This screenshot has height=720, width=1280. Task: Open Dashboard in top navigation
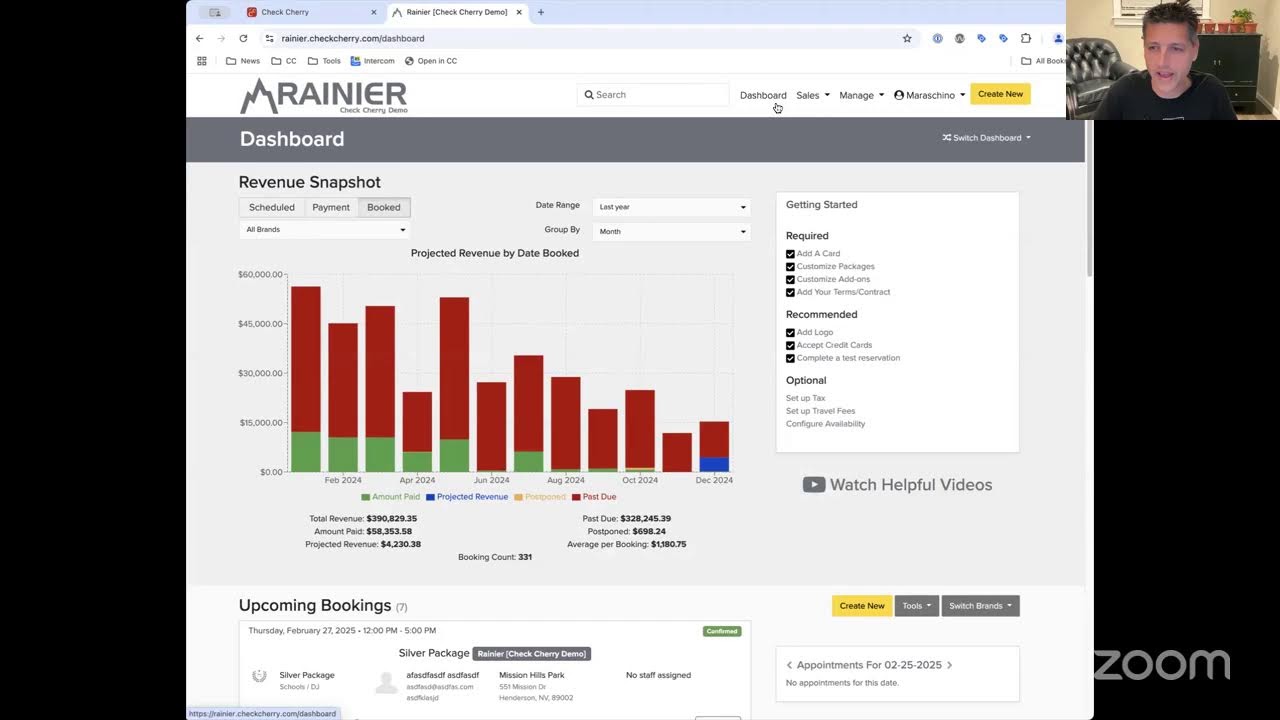(x=763, y=95)
